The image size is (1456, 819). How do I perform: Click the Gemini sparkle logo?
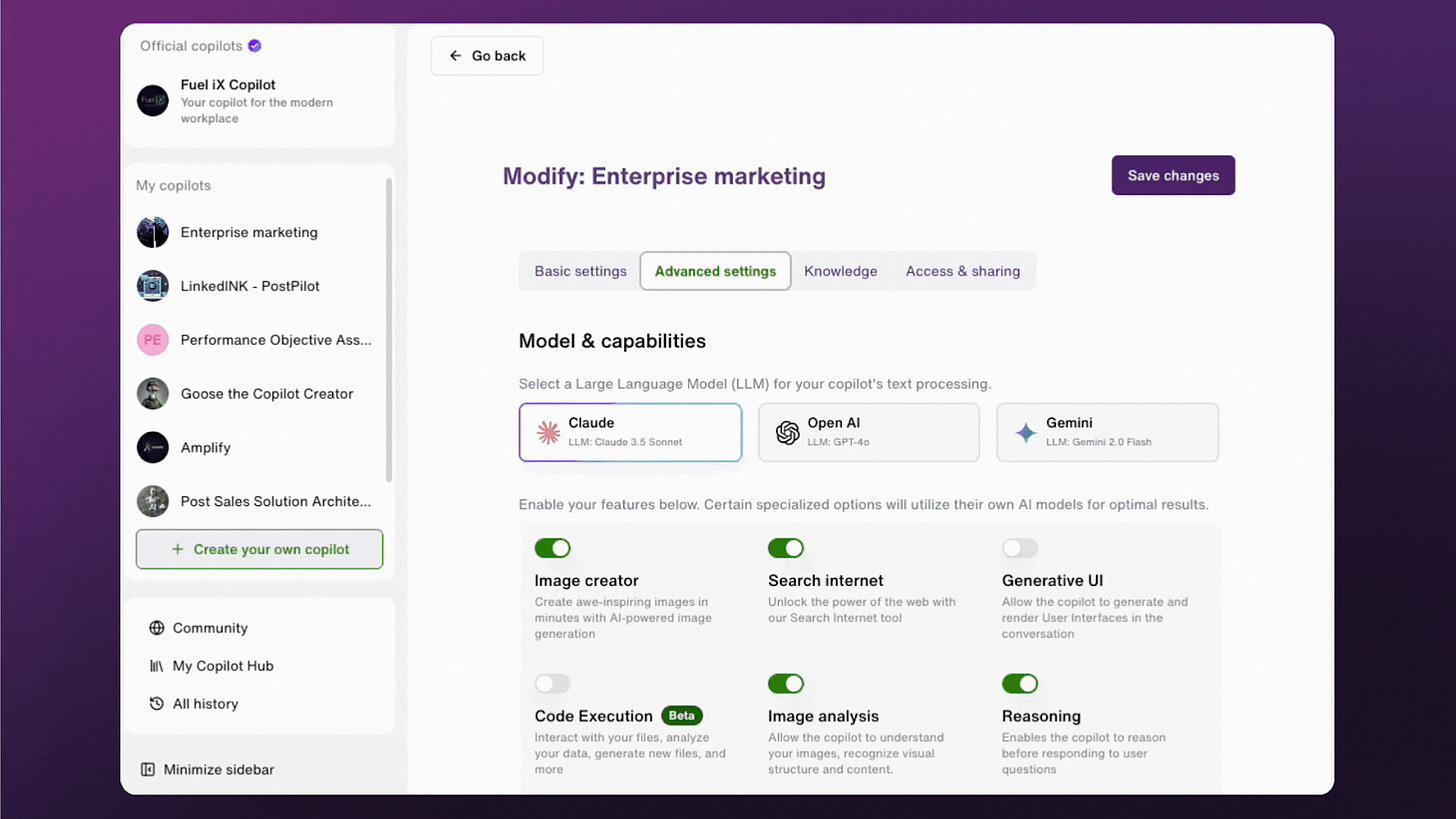1026,432
